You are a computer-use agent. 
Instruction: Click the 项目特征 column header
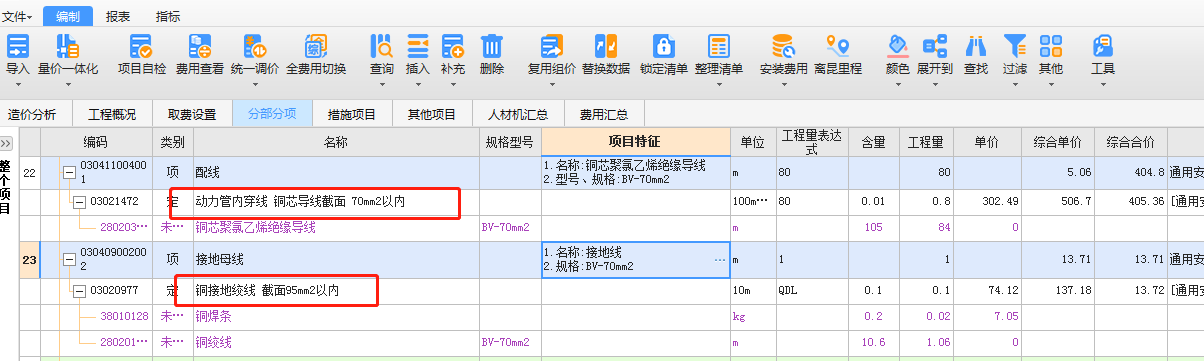click(x=635, y=142)
